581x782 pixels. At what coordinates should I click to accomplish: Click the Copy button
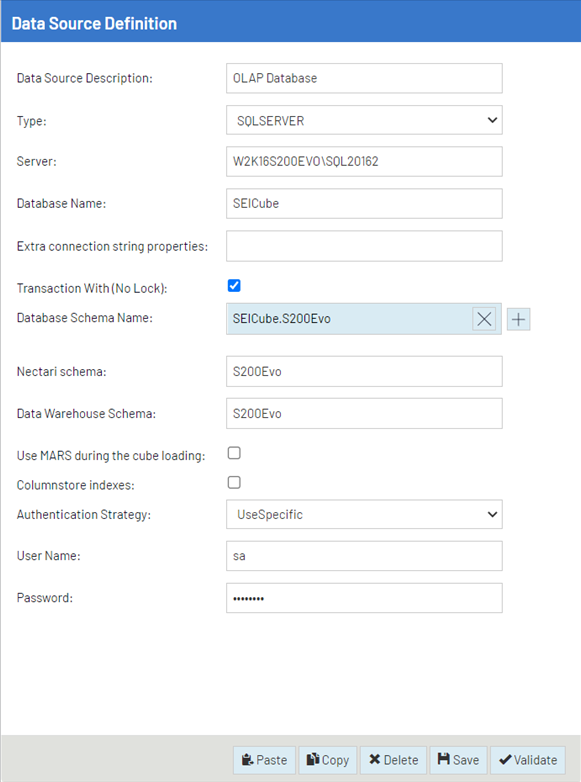pyautogui.click(x=328, y=760)
